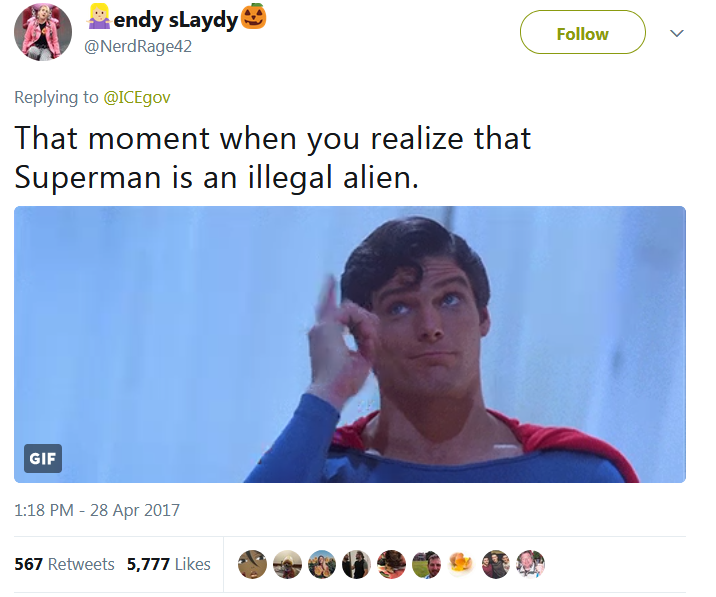View the 5,777 Likes list
The width and height of the screenshot is (716, 597).
click(169, 564)
